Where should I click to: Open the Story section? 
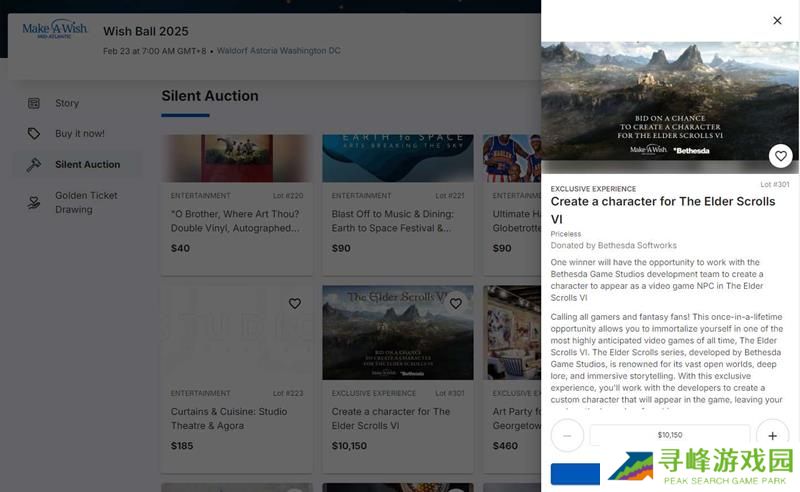67,103
